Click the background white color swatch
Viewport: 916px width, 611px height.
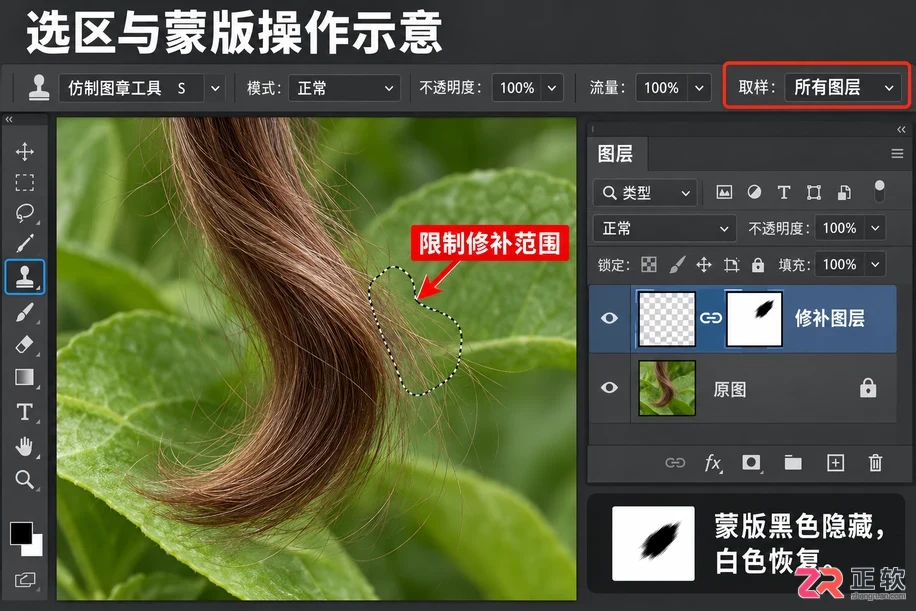[x=34, y=547]
